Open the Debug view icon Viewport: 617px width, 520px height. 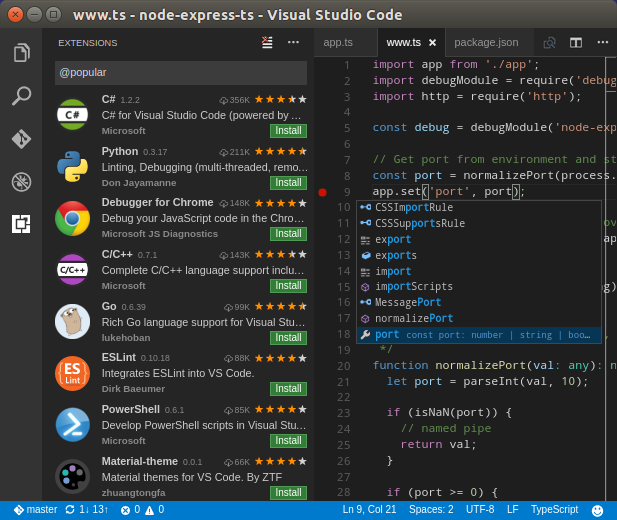(x=21, y=181)
